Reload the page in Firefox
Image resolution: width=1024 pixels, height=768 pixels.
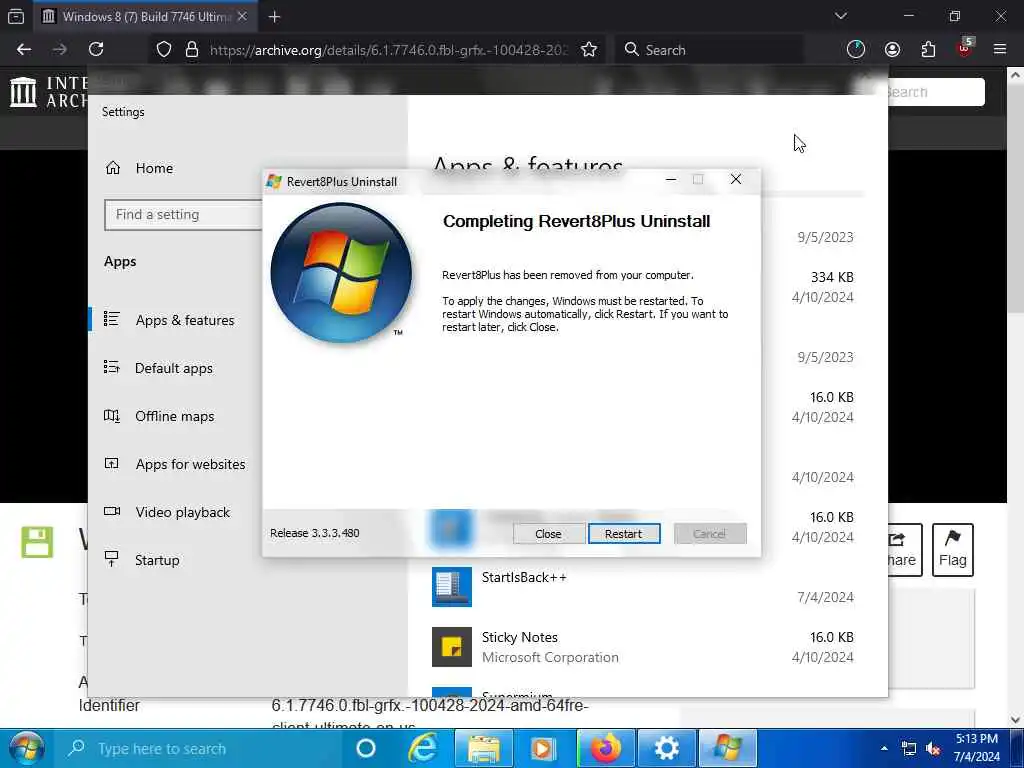[x=96, y=50]
